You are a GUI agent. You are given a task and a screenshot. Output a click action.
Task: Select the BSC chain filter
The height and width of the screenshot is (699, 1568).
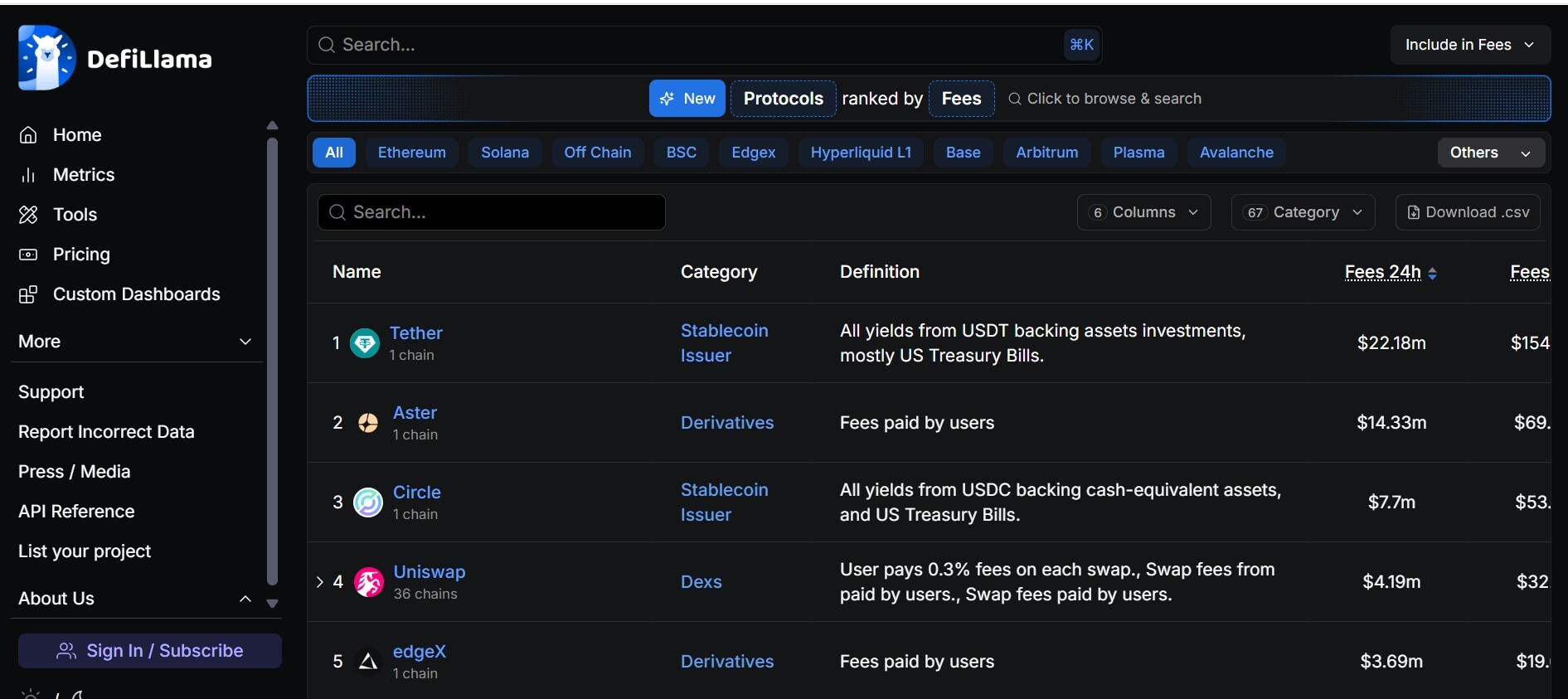coord(682,153)
